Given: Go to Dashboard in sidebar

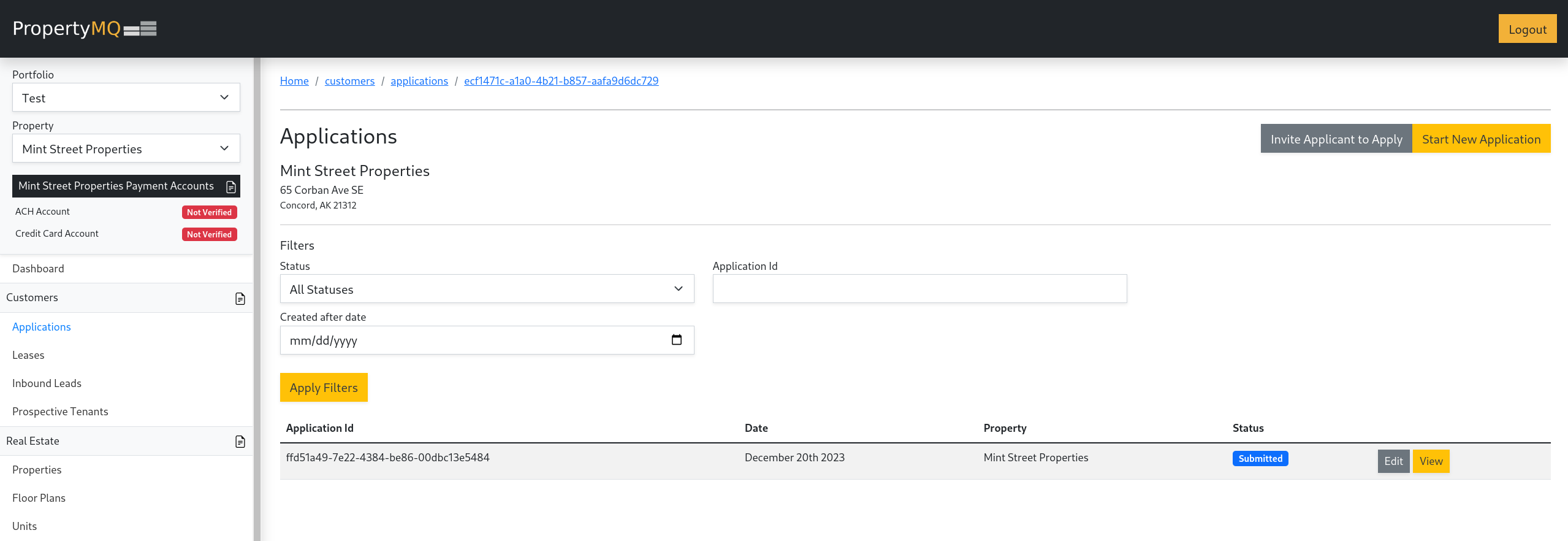Looking at the screenshot, I should 38,269.
